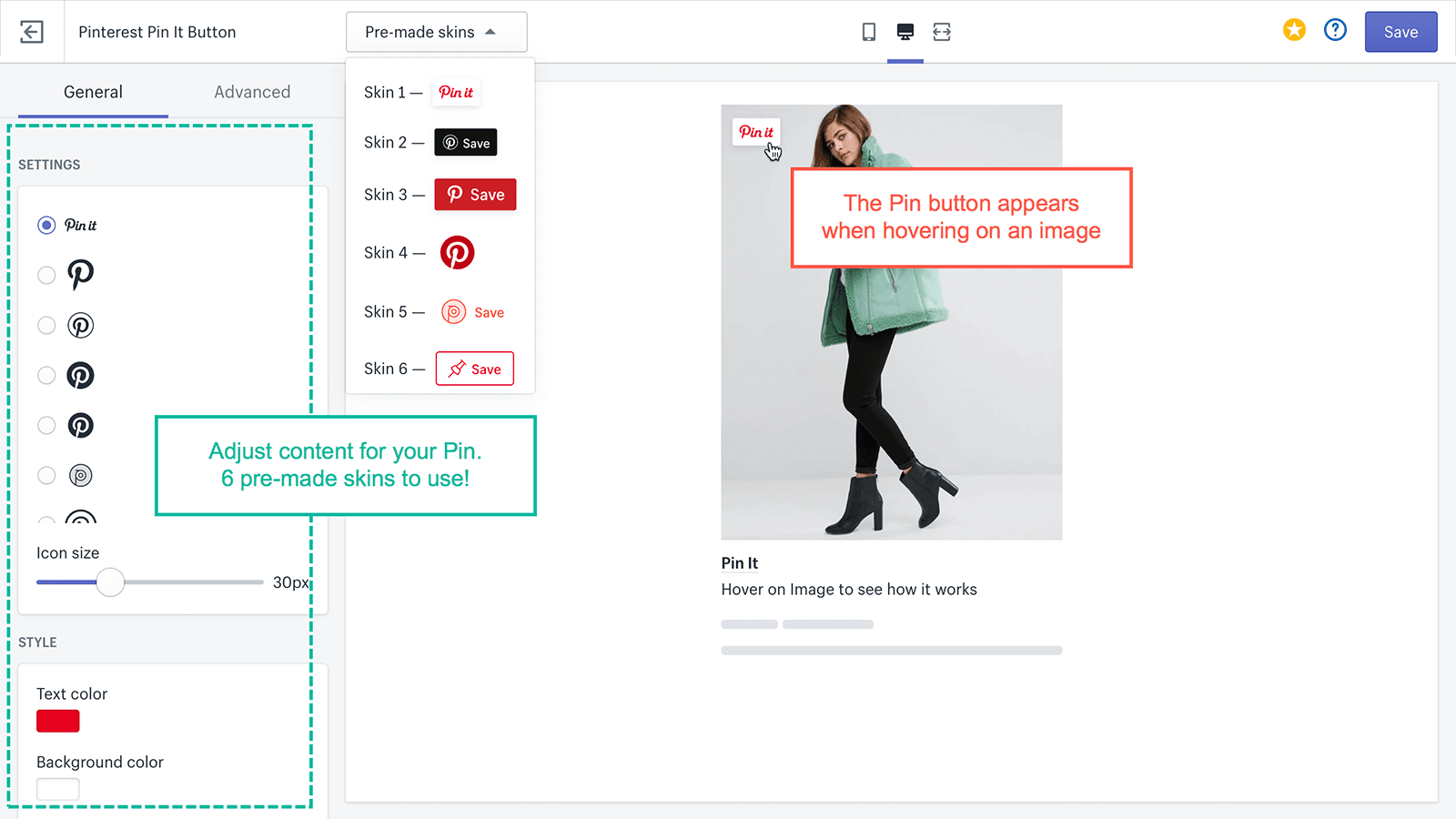Click the Pin it button on the model image
The image size is (1456, 819).
756,132
